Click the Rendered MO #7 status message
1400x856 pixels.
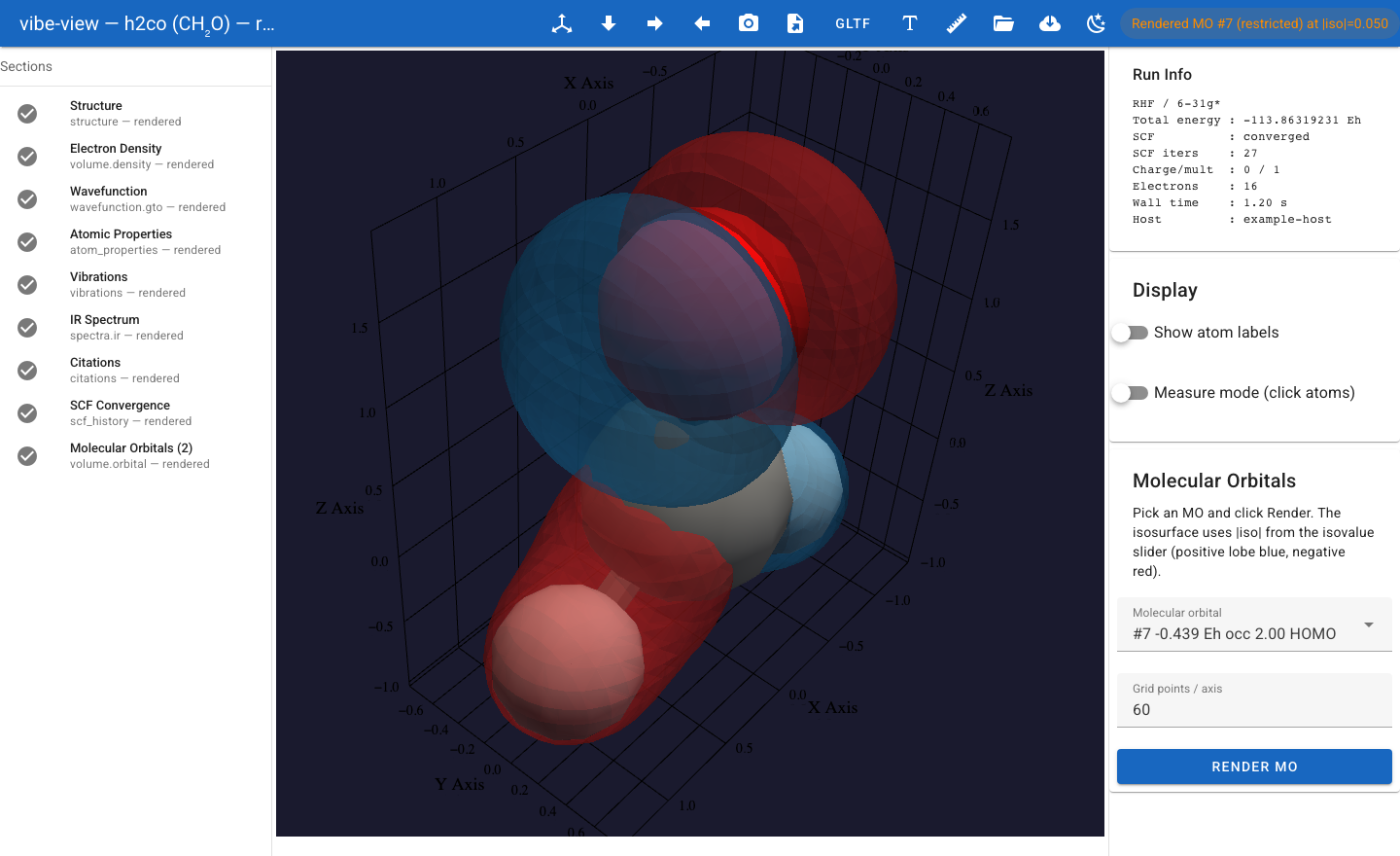click(1259, 23)
